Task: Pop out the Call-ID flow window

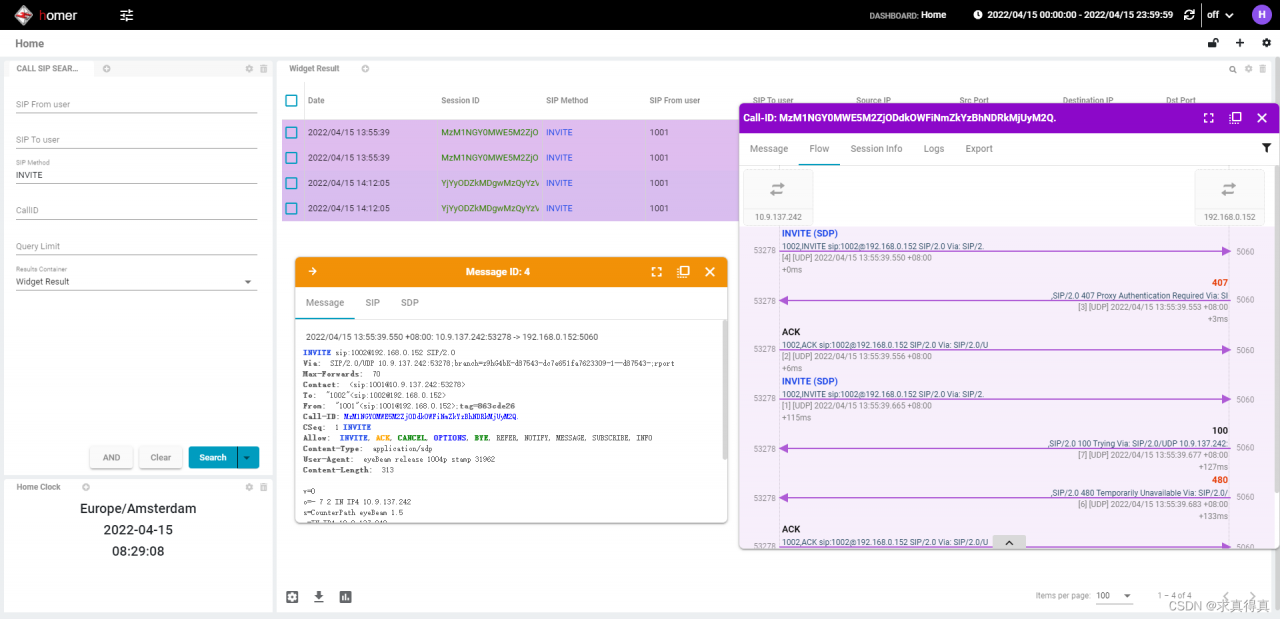Action: click(1235, 118)
